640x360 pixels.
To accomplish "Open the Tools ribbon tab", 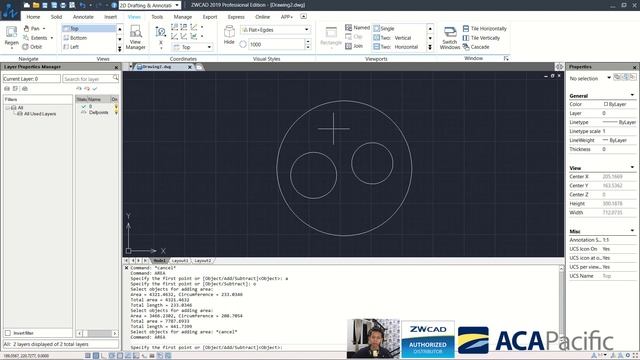I will coord(157,17).
